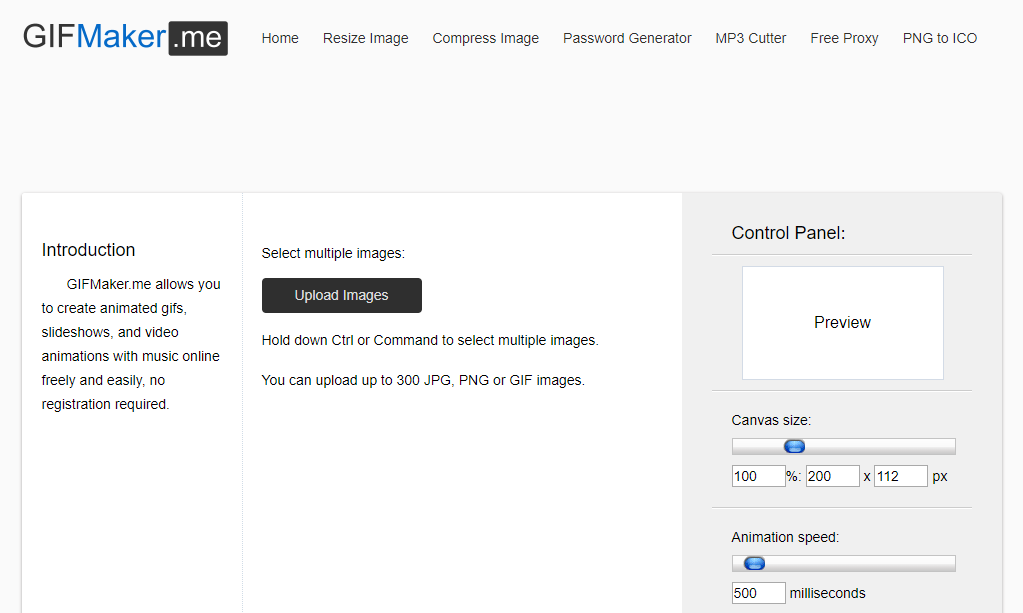Open Password Generator from the navigation
The image size is (1023, 613).
627,38
